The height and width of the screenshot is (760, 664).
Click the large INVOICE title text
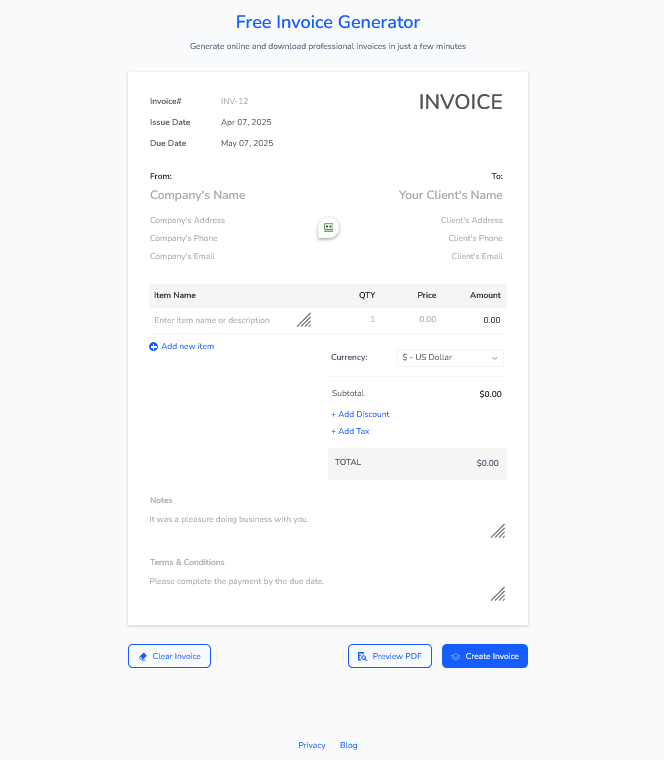[x=460, y=102]
